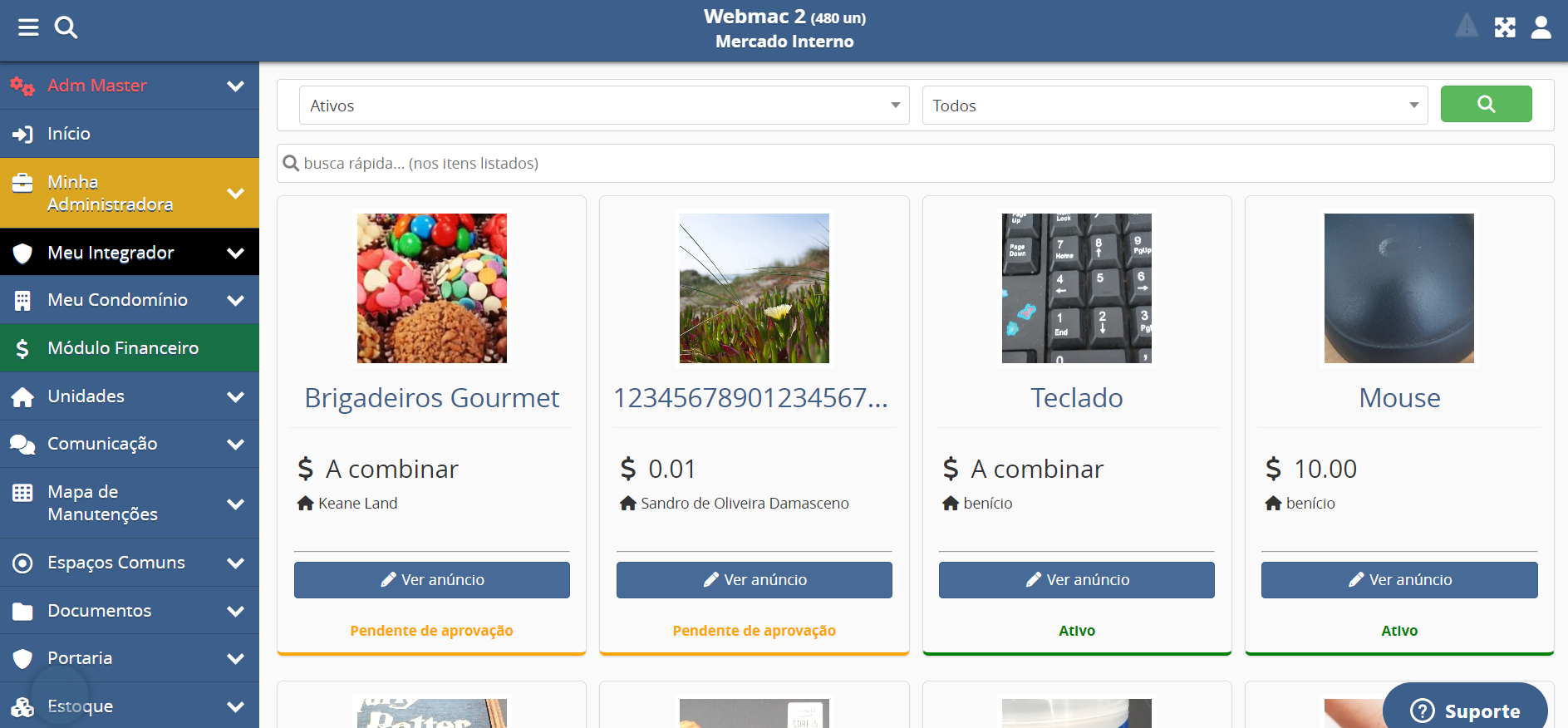
Task: Open the Ativos status dropdown
Action: (604, 106)
